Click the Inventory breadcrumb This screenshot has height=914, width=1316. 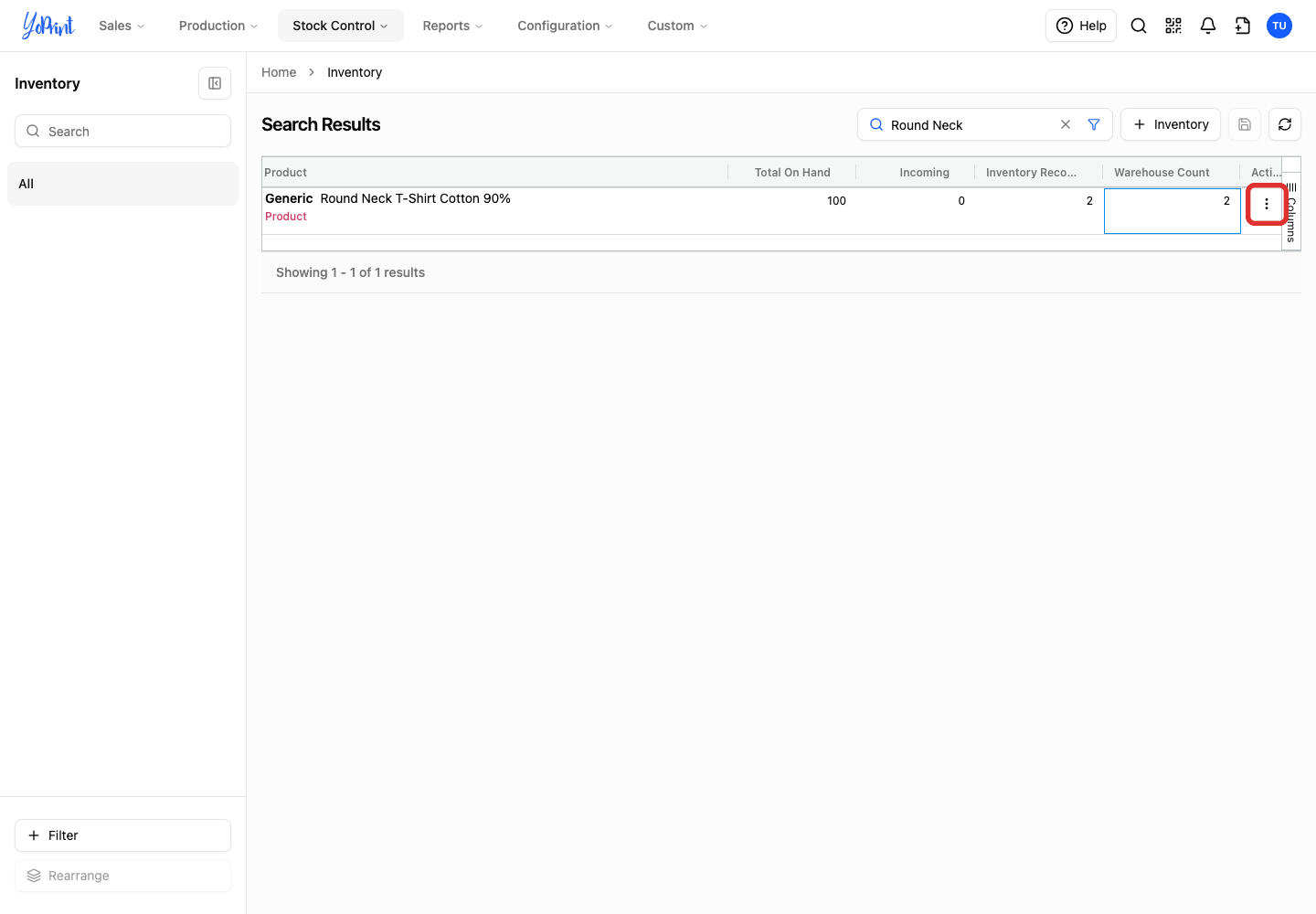355,72
